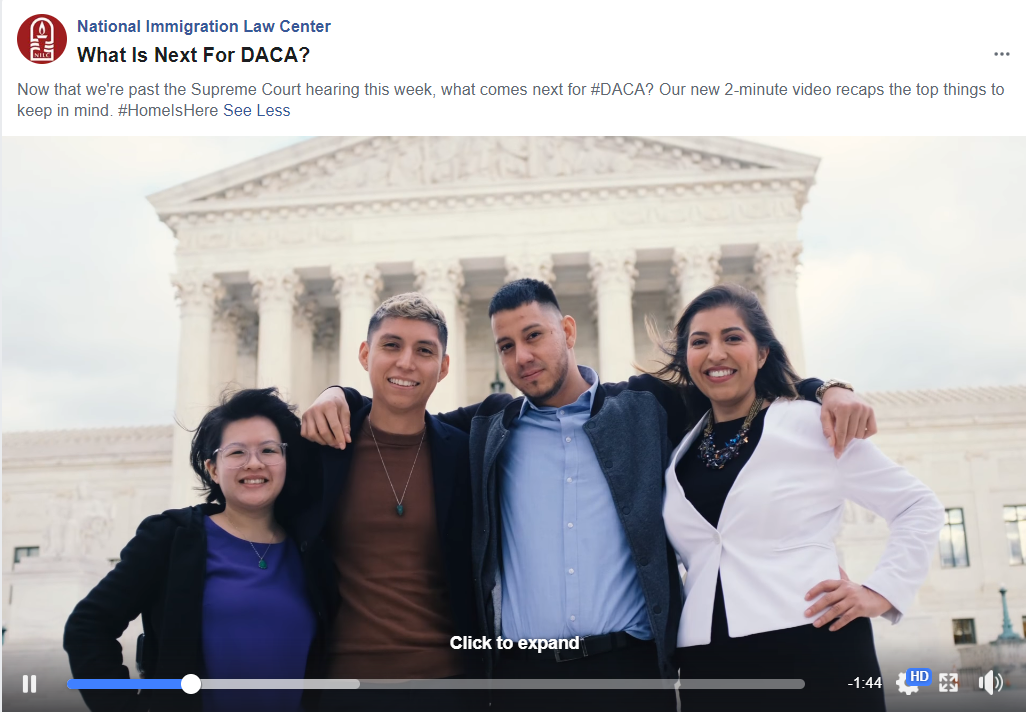
Task: Click the NILC red logo avatar
Action: tap(42, 39)
